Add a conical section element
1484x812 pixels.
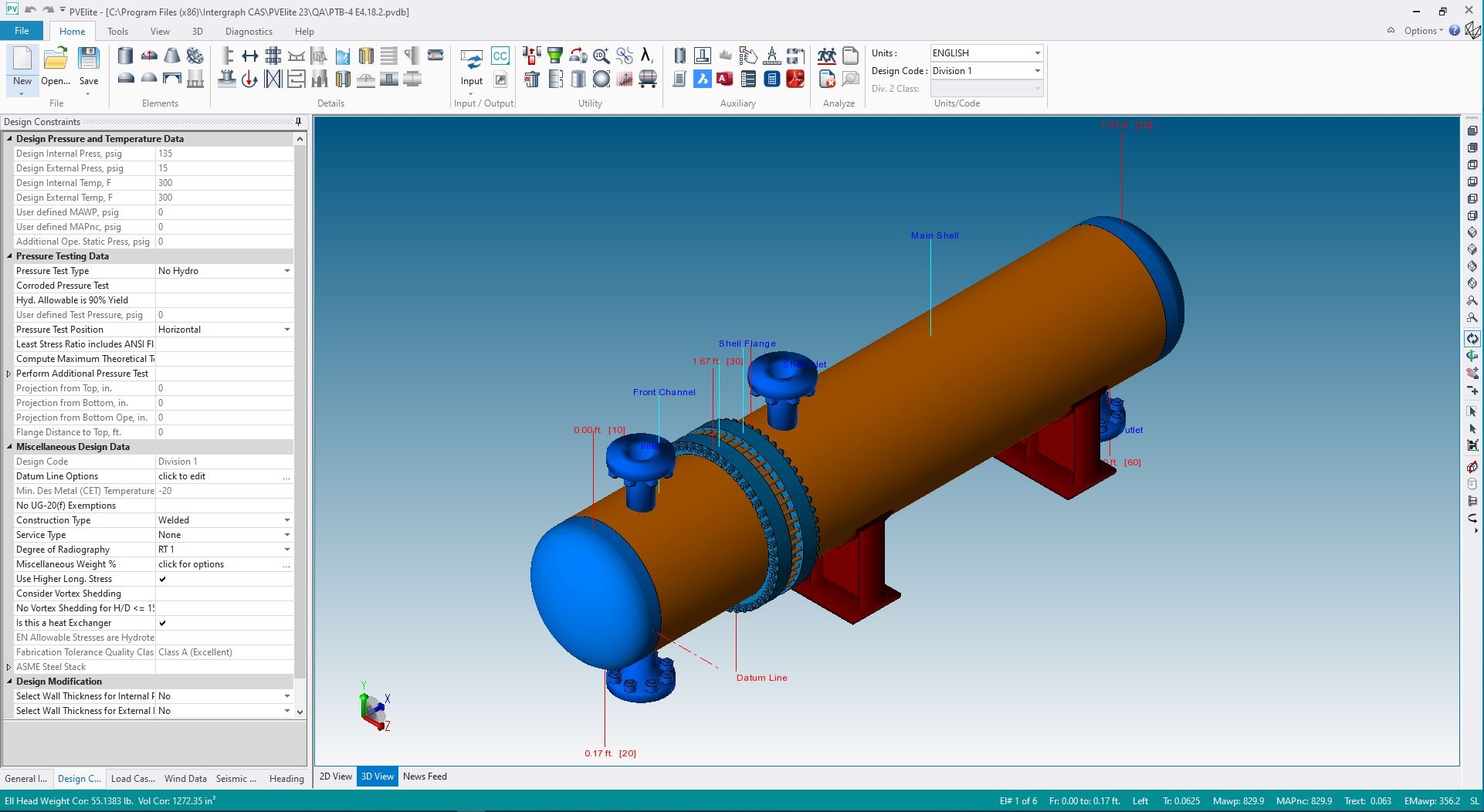(172, 56)
